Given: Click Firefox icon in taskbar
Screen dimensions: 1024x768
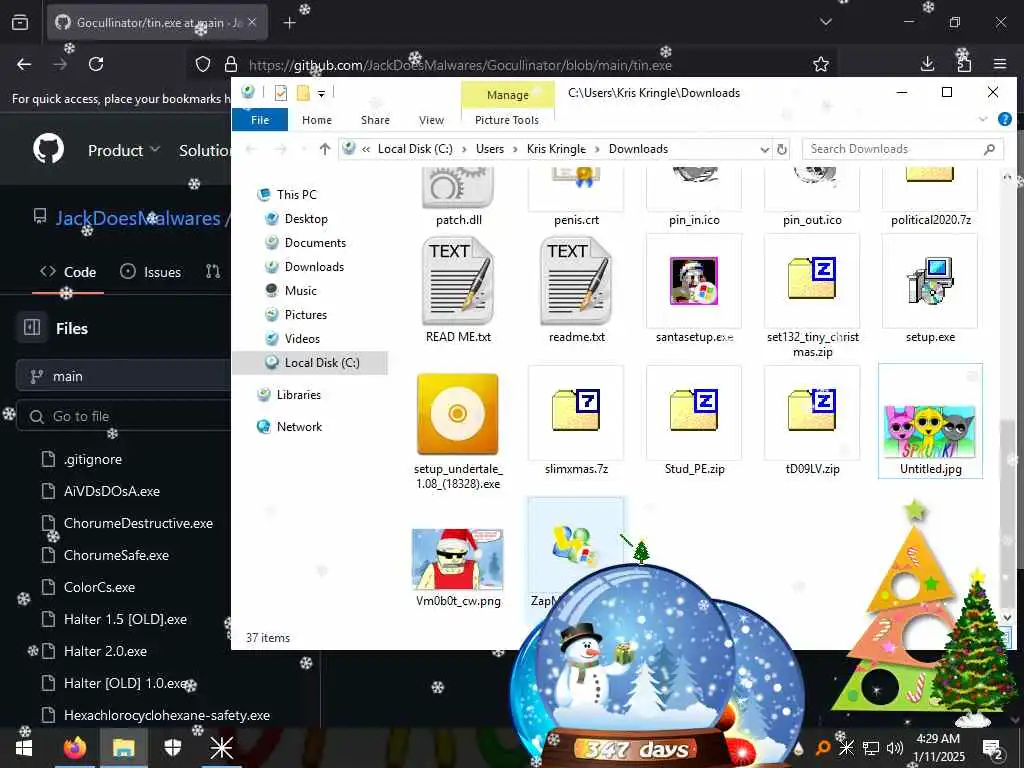Looking at the screenshot, I should (x=75, y=748).
